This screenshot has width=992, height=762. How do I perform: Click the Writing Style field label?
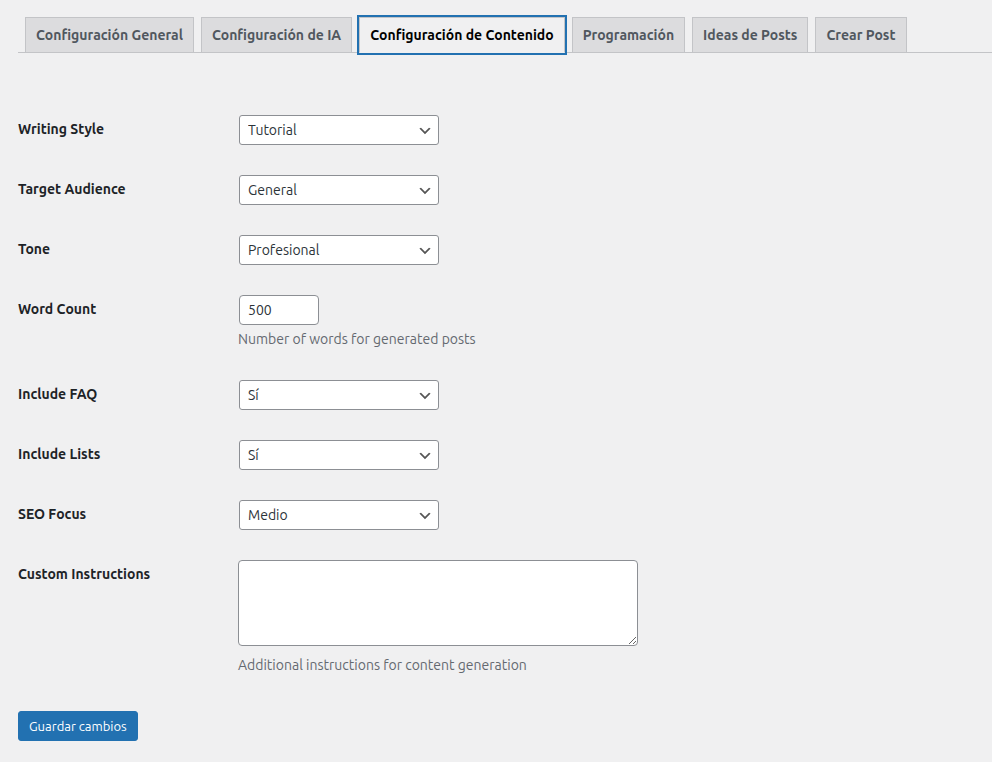[61, 129]
